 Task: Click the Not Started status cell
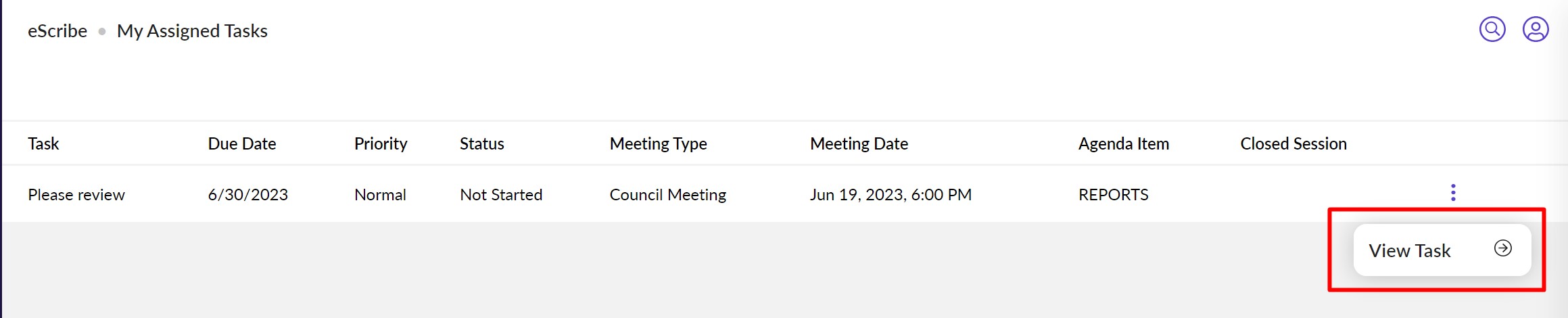tap(501, 195)
